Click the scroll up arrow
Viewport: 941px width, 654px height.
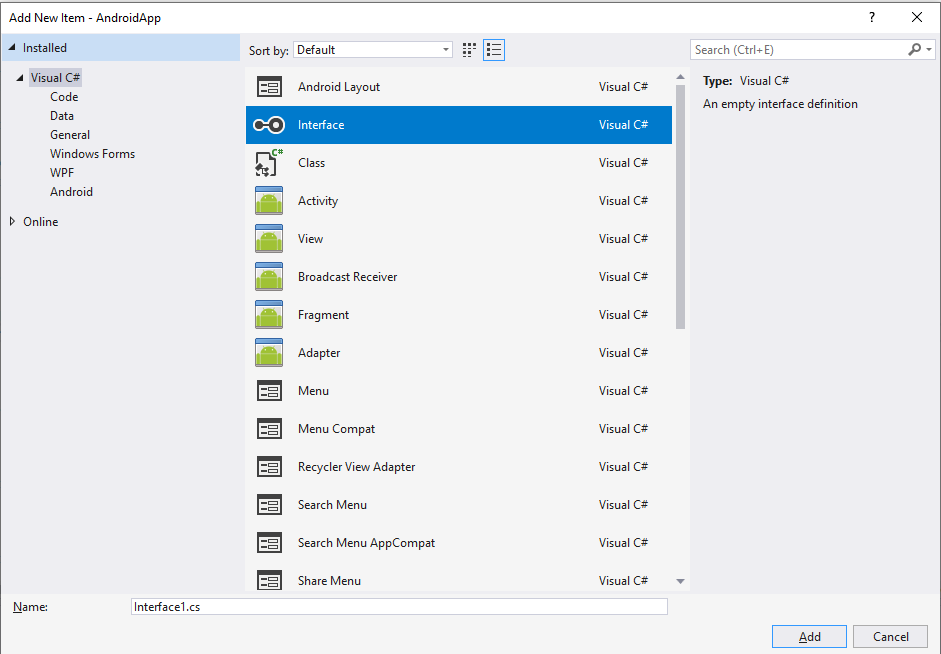(x=680, y=77)
